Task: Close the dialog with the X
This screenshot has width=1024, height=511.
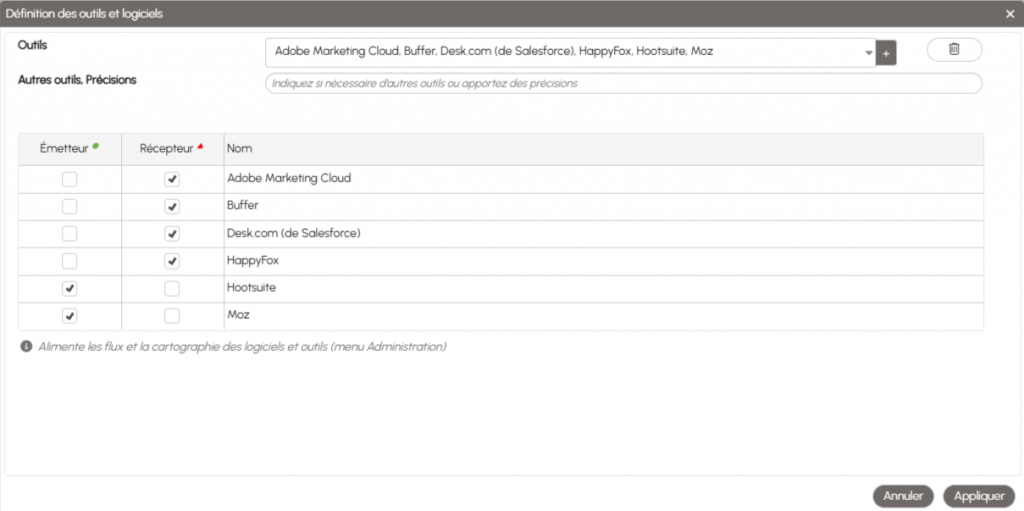Action: pos(1010,13)
